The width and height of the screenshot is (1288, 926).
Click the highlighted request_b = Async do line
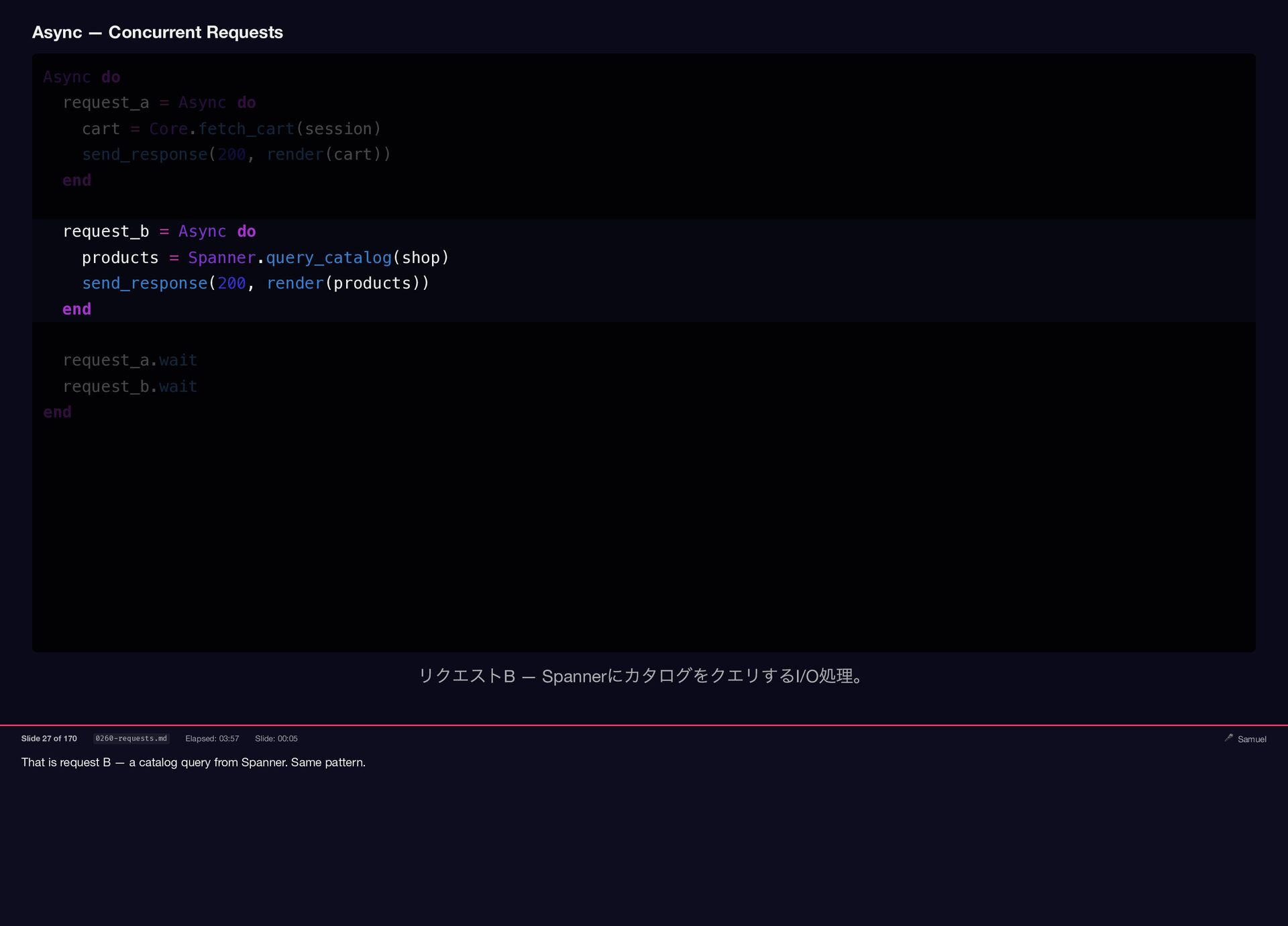click(159, 232)
